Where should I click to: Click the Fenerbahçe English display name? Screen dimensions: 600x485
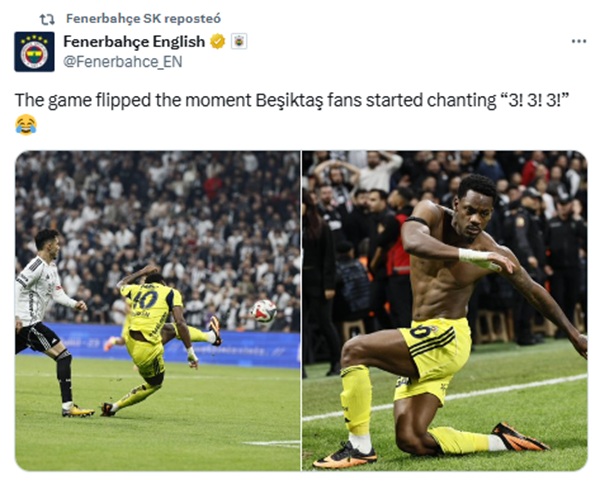[134, 41]
